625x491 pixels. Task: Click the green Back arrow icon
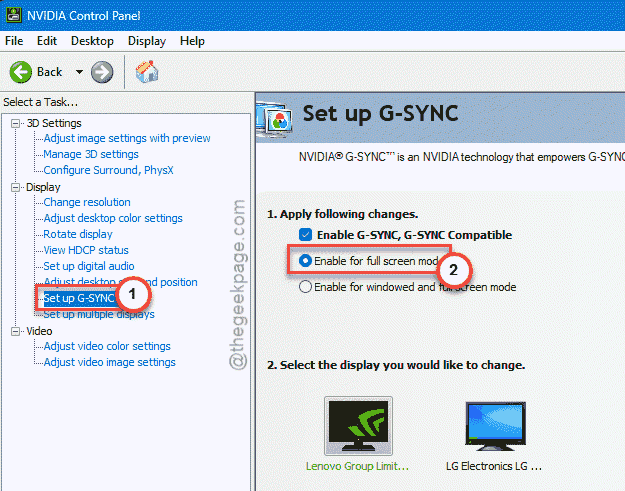21,72
